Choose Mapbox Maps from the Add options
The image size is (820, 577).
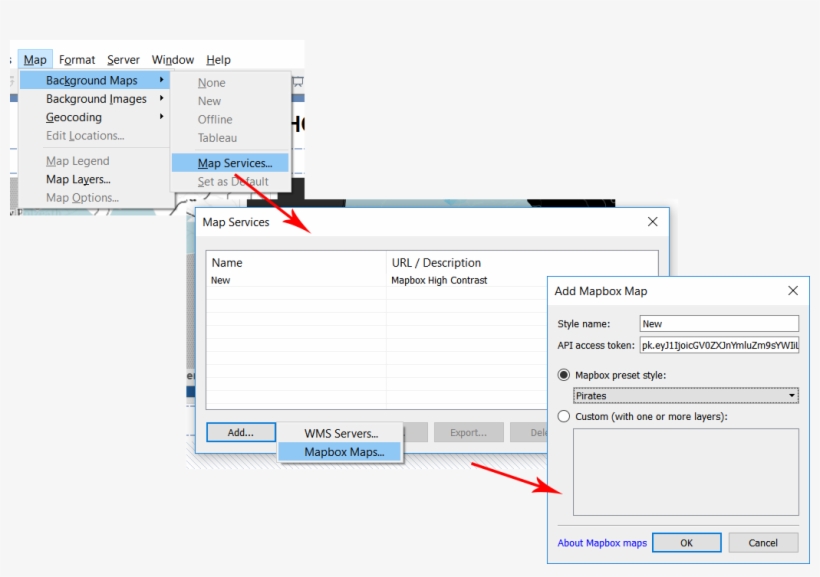click(x=343, y=451)
